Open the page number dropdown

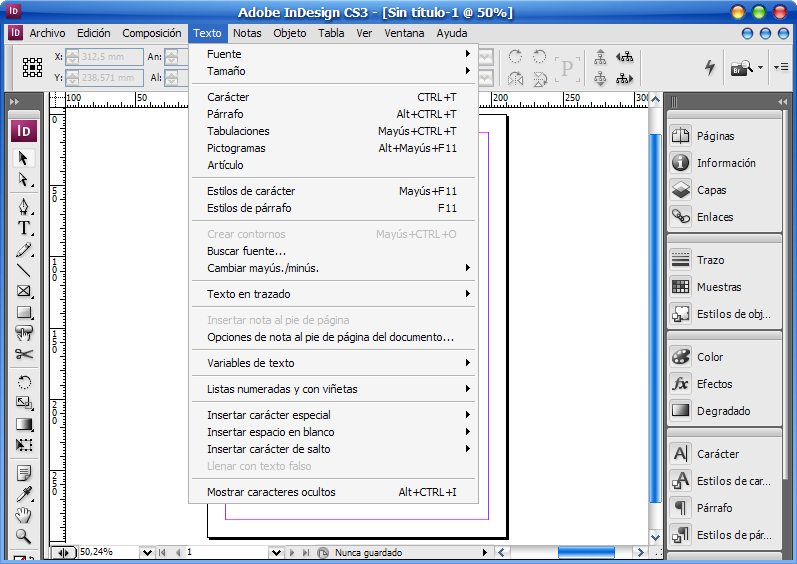275,552
